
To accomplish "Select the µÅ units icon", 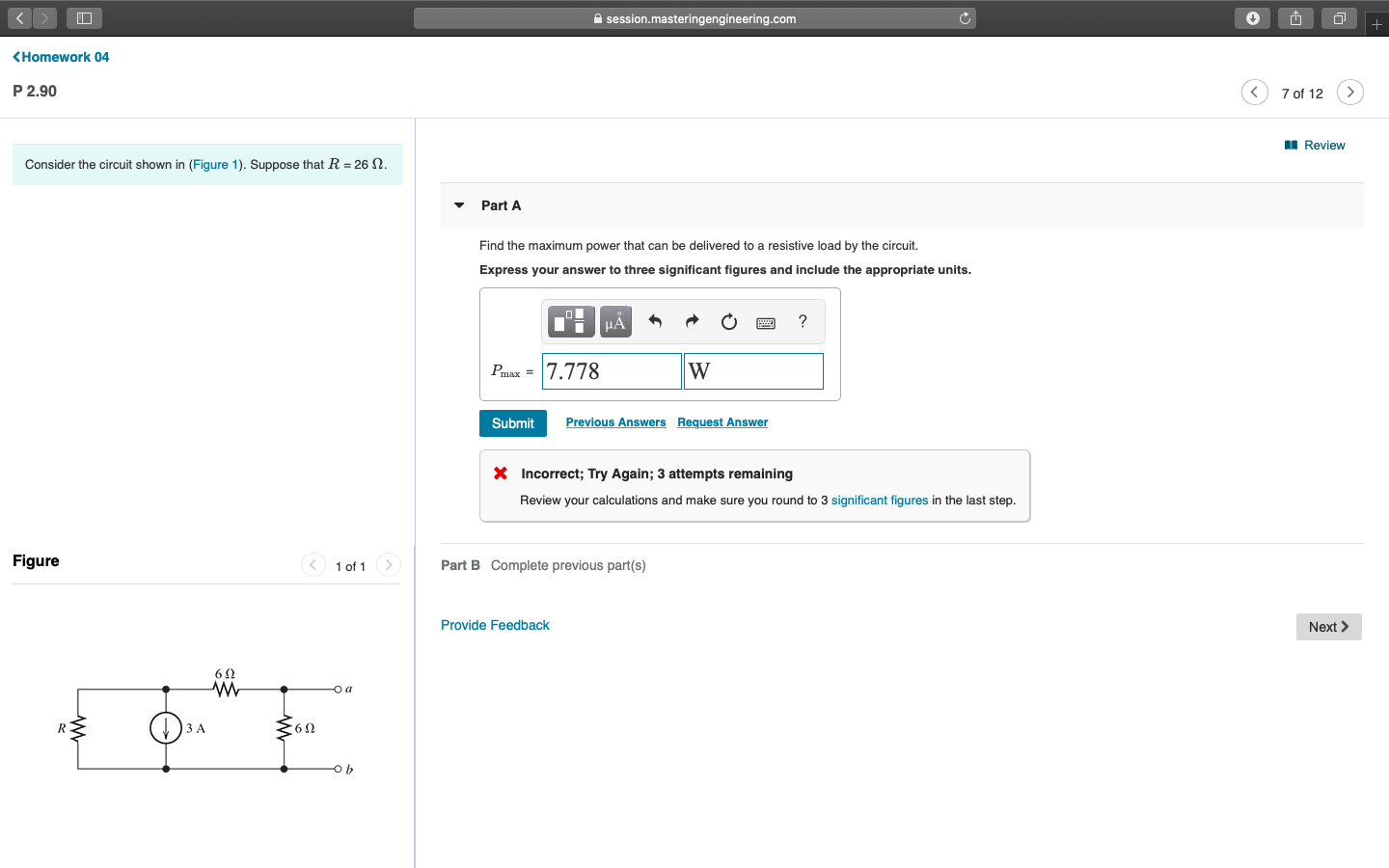I will click(614, 321).
